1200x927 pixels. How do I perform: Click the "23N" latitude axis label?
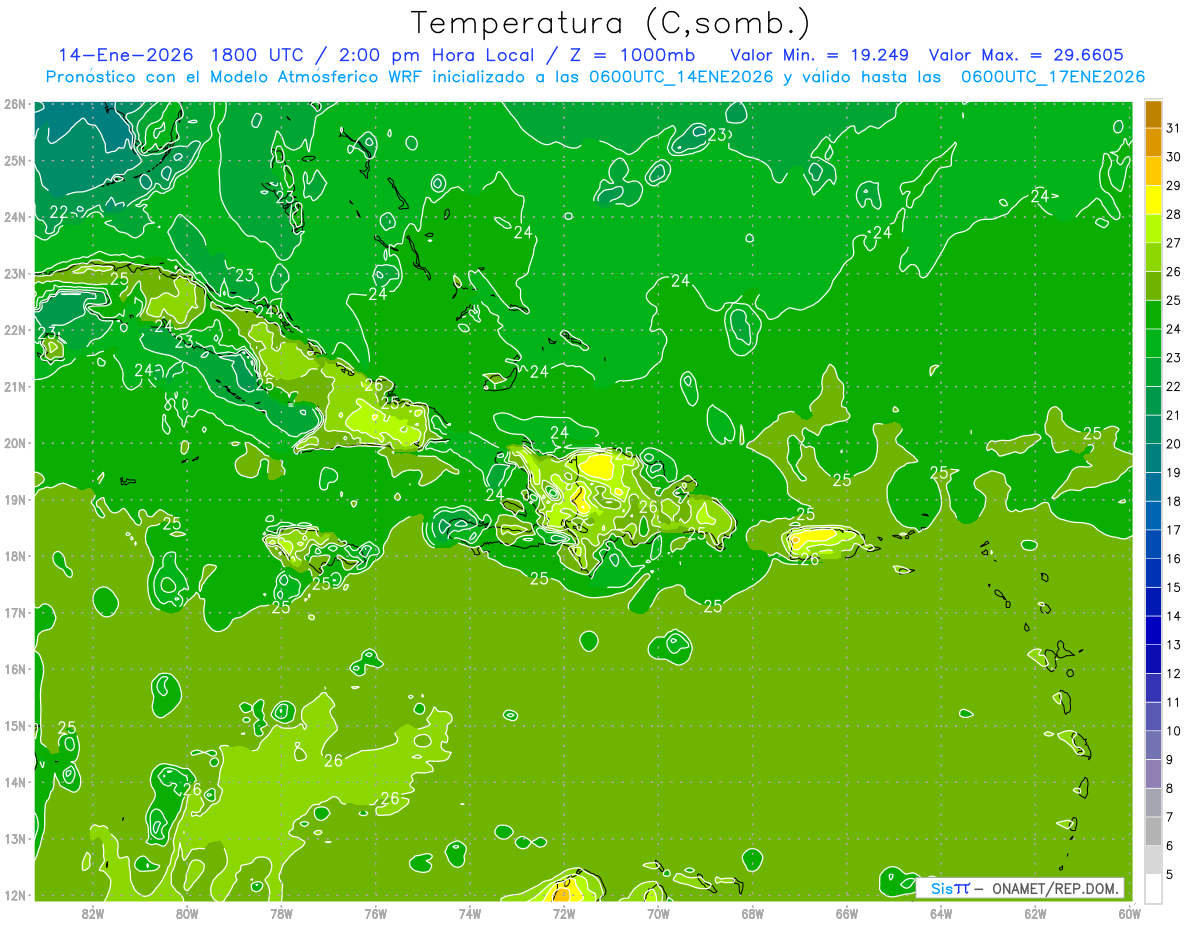[x=14, y=274]
